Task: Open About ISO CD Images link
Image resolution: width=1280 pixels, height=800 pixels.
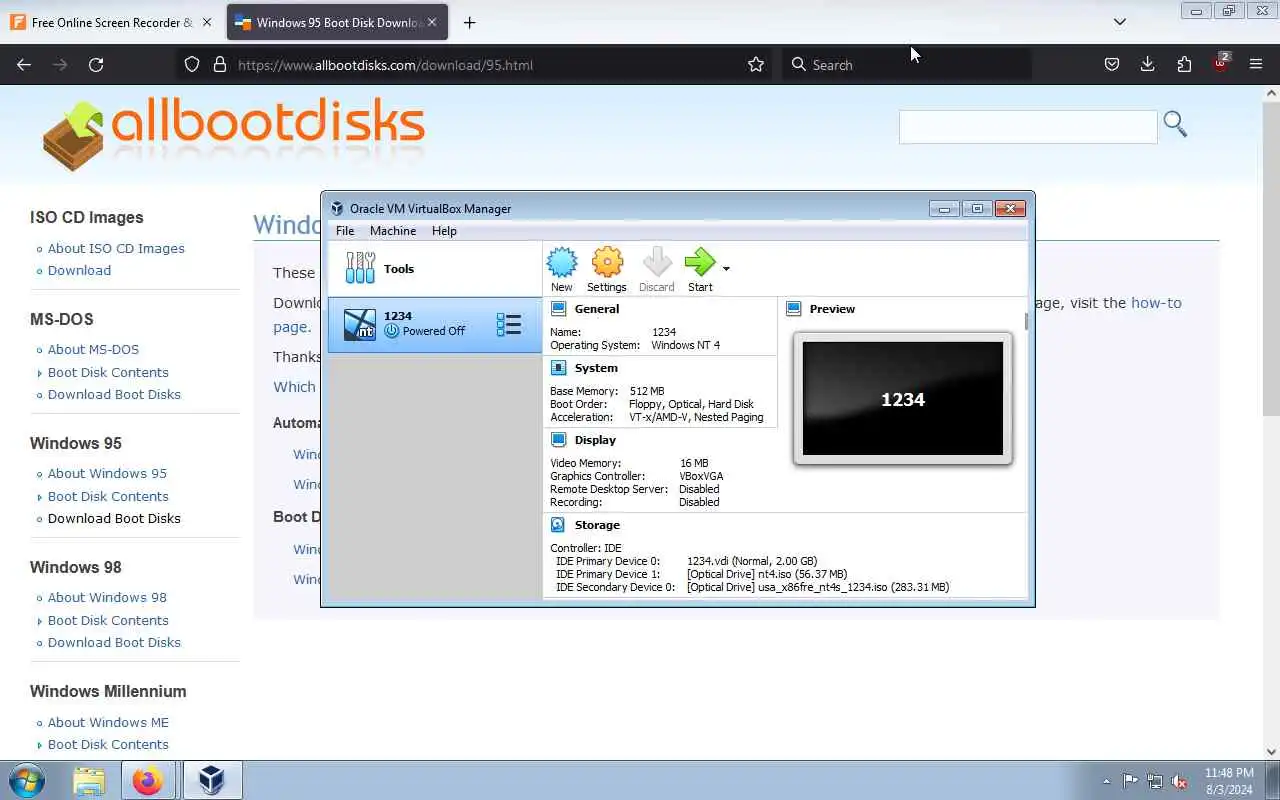Action: [x=116, y=248]
